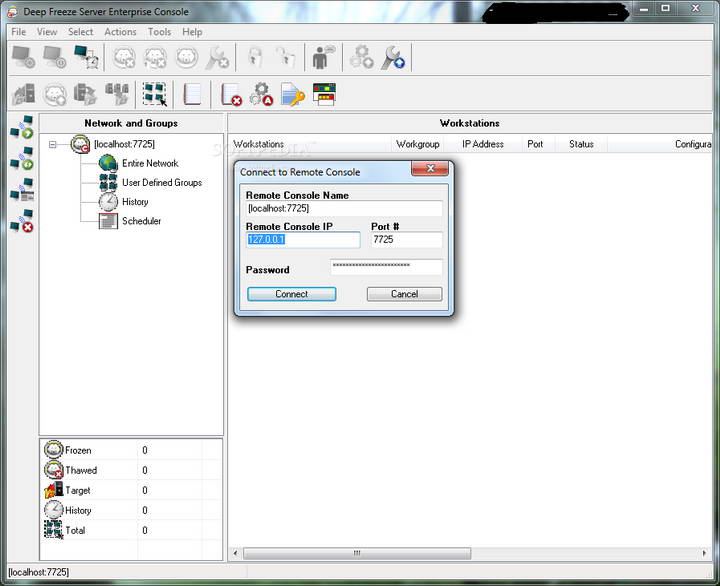This screenshot has width=720, height=586.
Task: Open the View menu
Action: [x=47, y=32]
